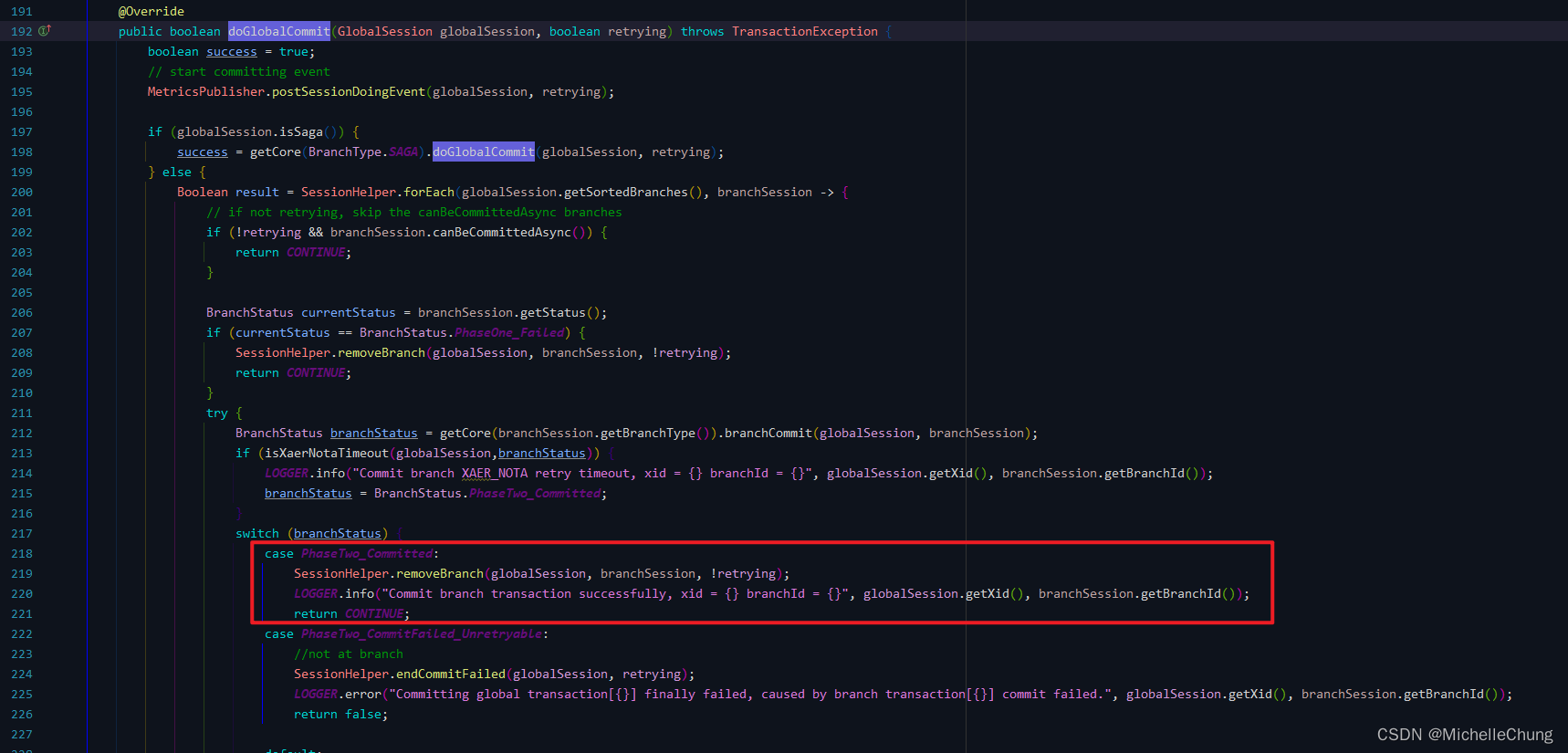Click the else keyword on line 199
The image size is (1568, 753).
(177, 172)
